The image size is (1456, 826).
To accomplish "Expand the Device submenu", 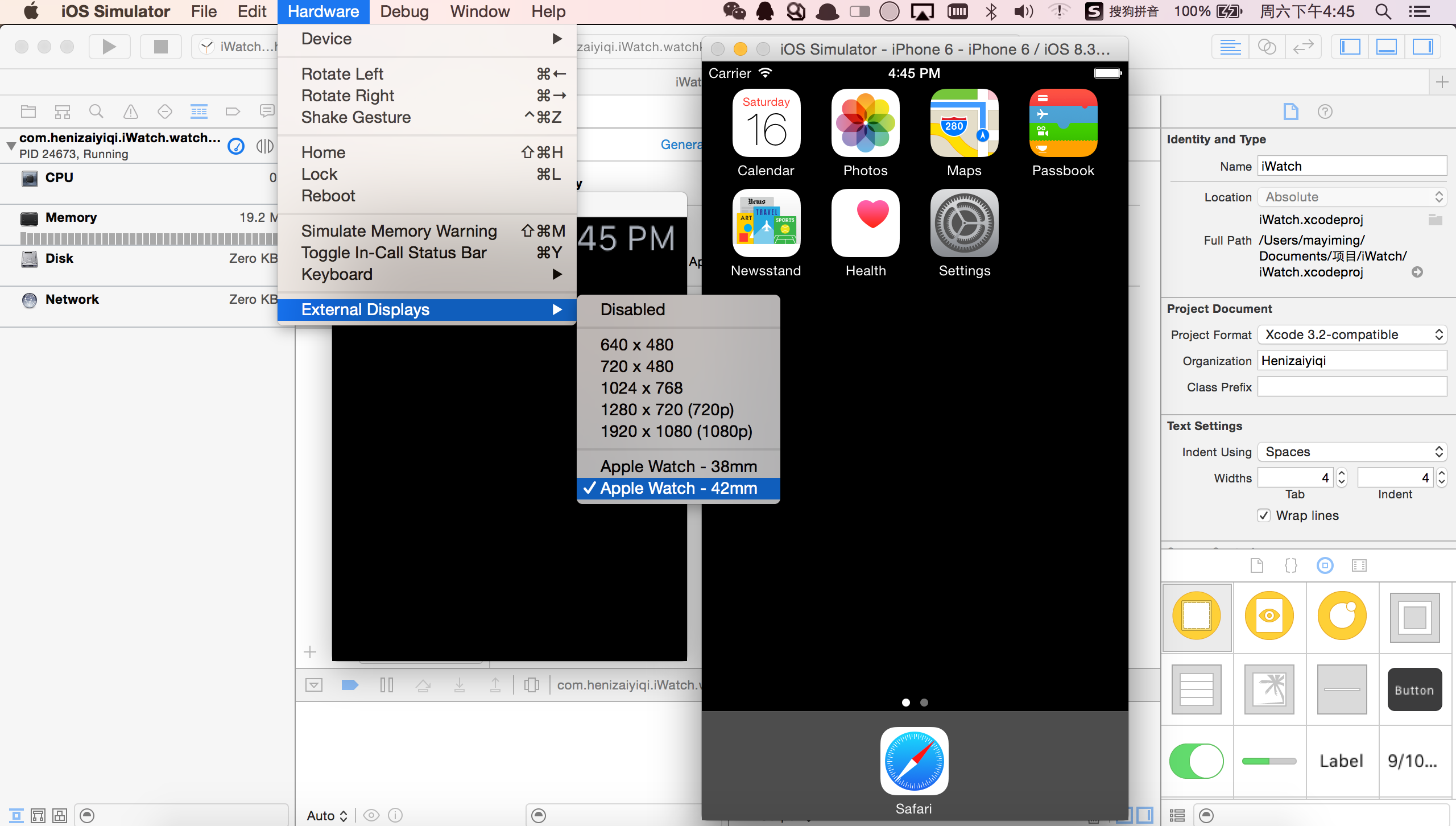I will 427,39.
